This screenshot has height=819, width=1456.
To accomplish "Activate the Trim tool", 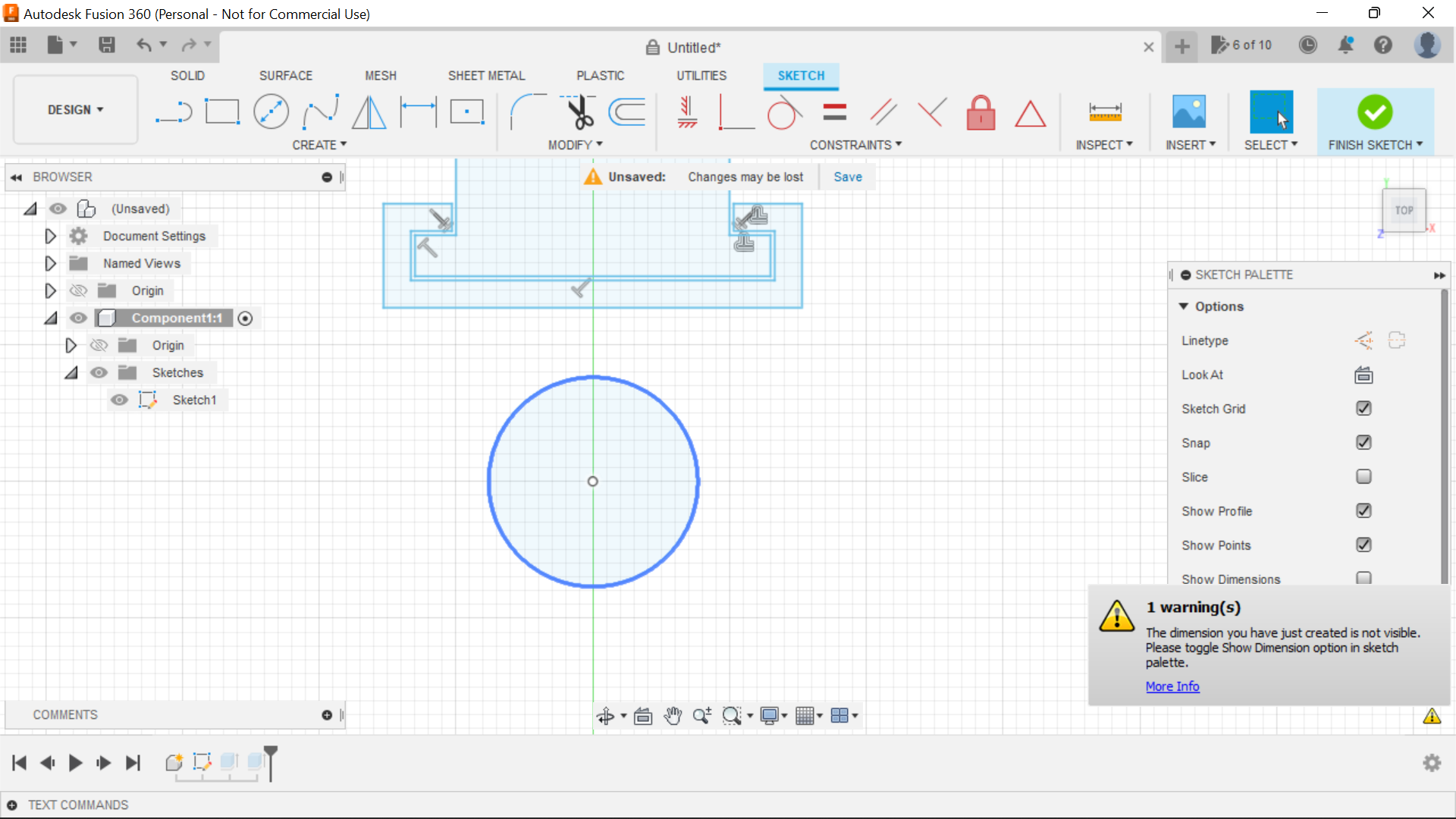I will [578, 111].
